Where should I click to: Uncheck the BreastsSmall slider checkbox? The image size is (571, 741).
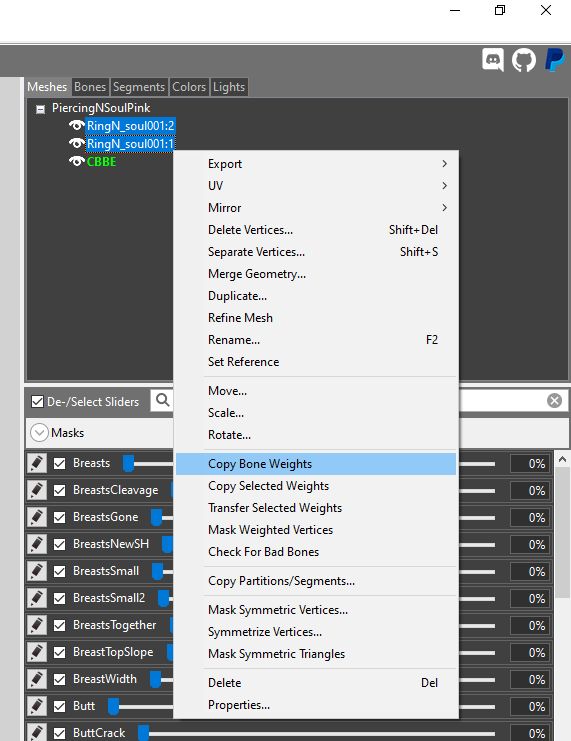60,571
